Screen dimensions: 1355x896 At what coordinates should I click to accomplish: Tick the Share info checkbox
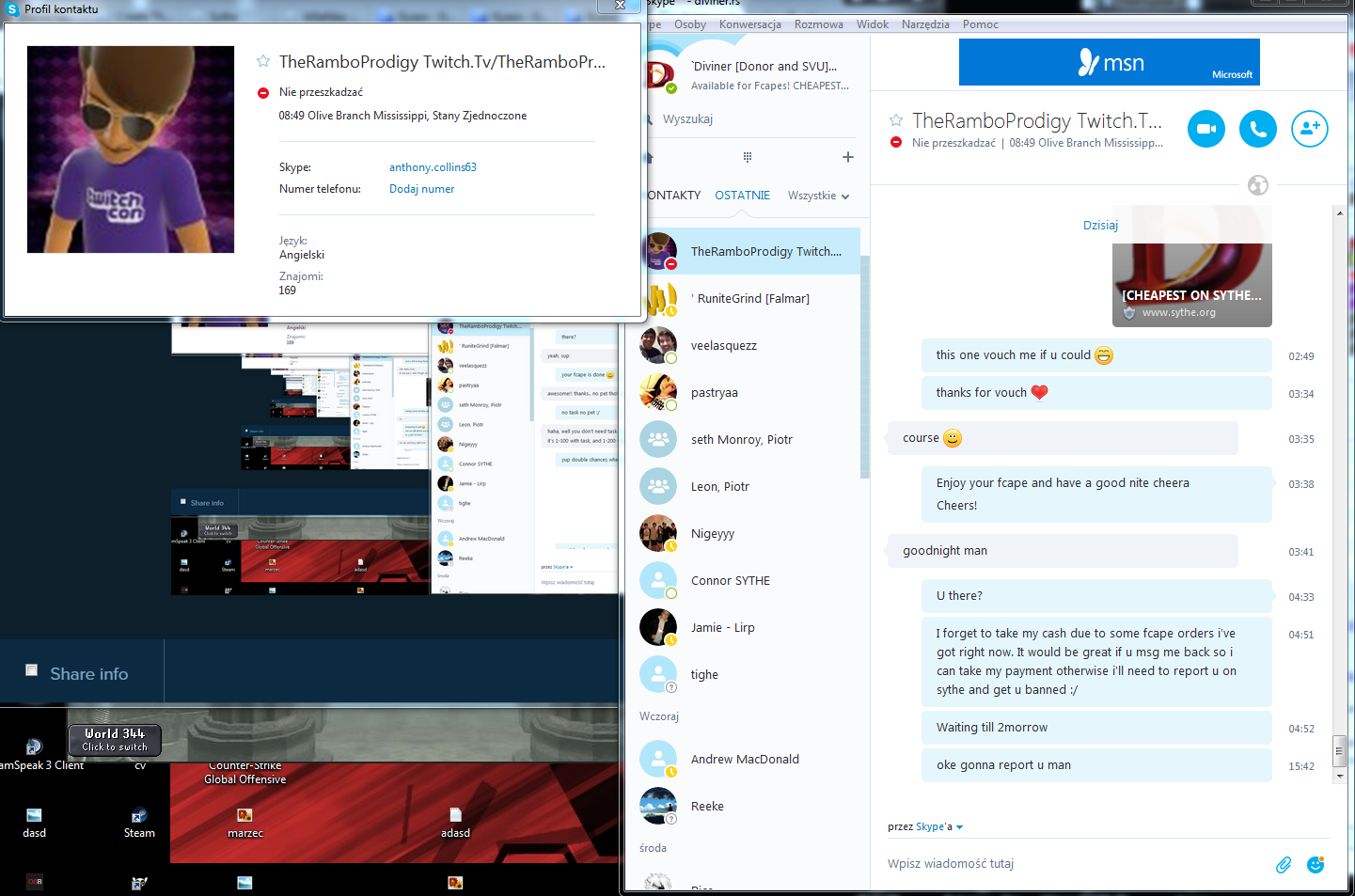(x=31, y=670)
